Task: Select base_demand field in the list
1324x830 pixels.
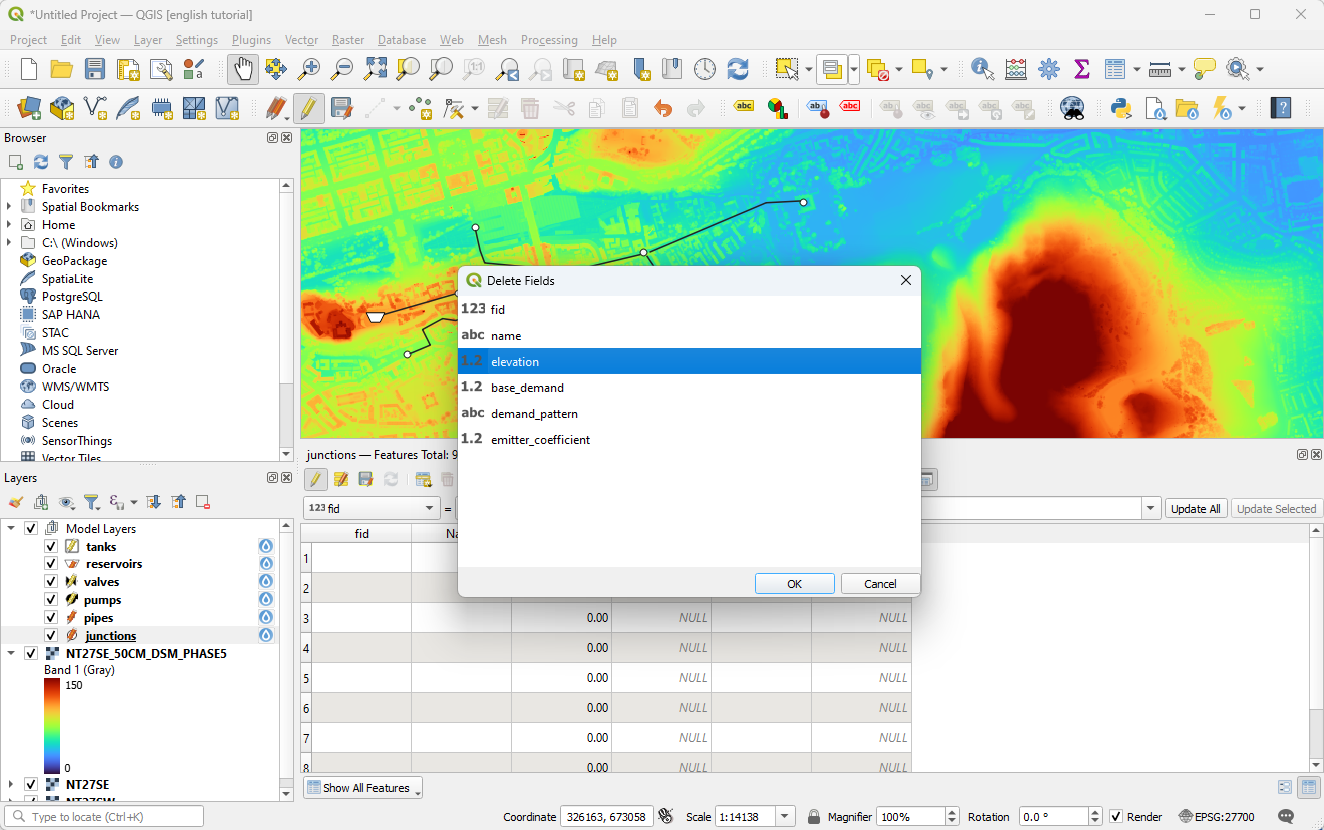Action: (527, 388)
